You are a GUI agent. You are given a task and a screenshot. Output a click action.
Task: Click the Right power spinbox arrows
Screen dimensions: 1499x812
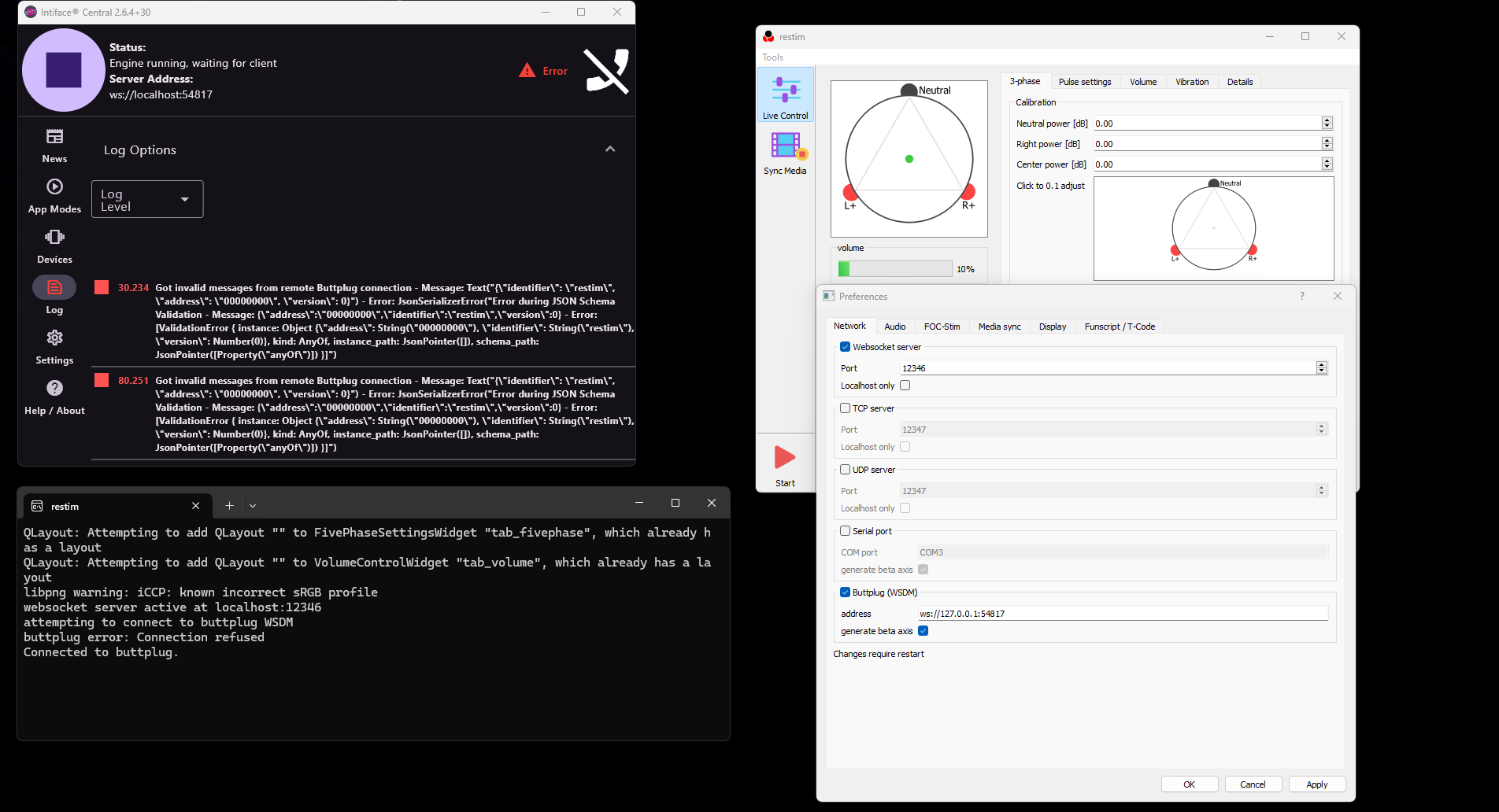click(x=1327, y=144)
